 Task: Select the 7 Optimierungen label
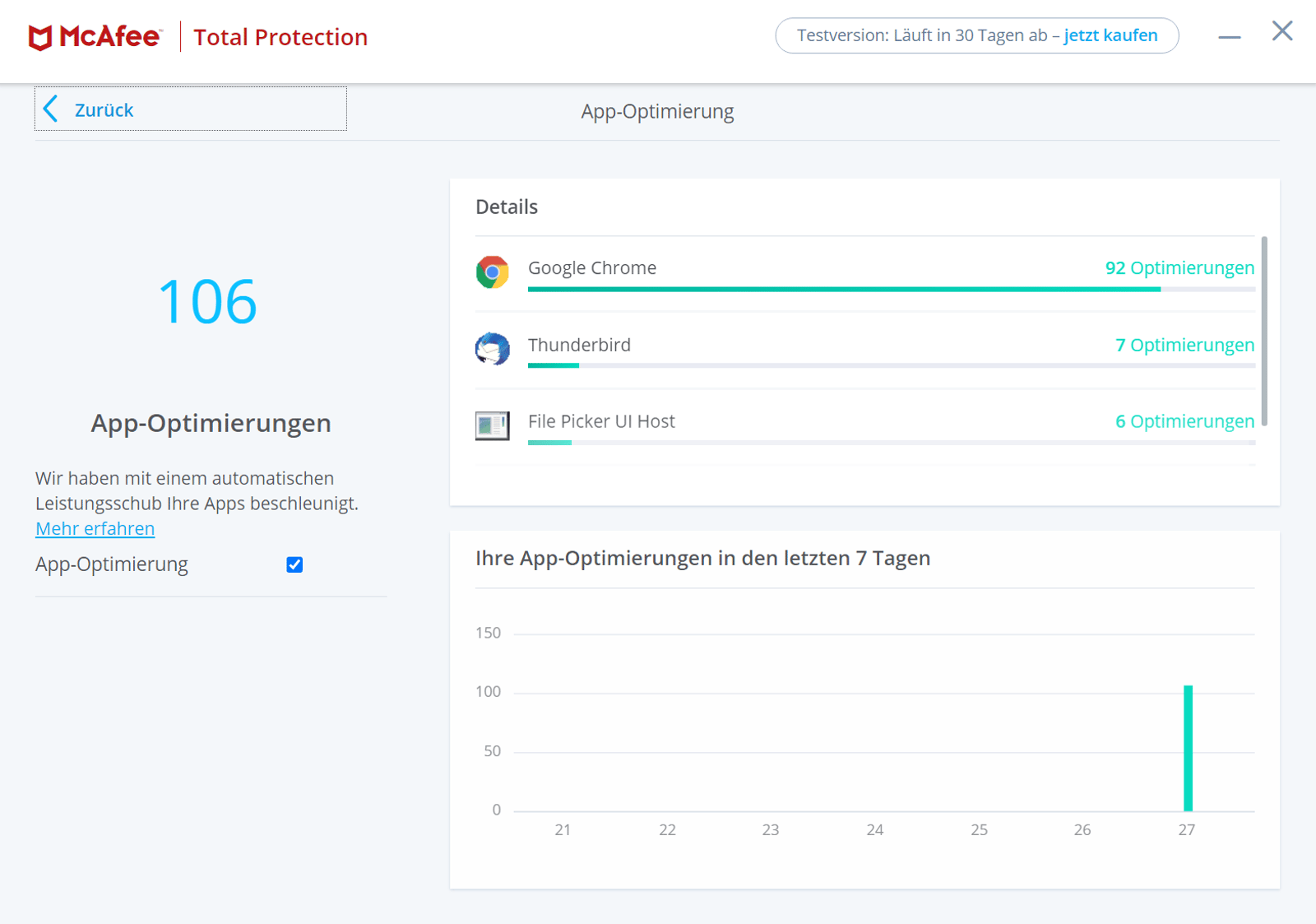tap(1184, 345)
